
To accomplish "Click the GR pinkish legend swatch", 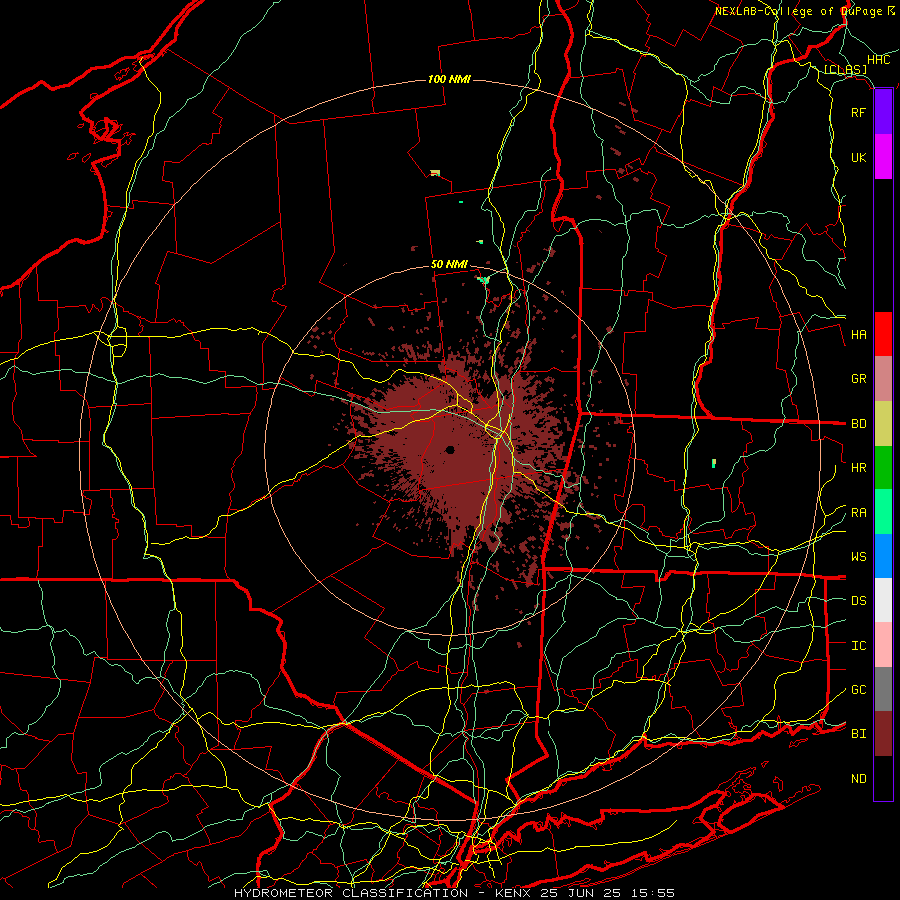I will (x=883, y=379).
